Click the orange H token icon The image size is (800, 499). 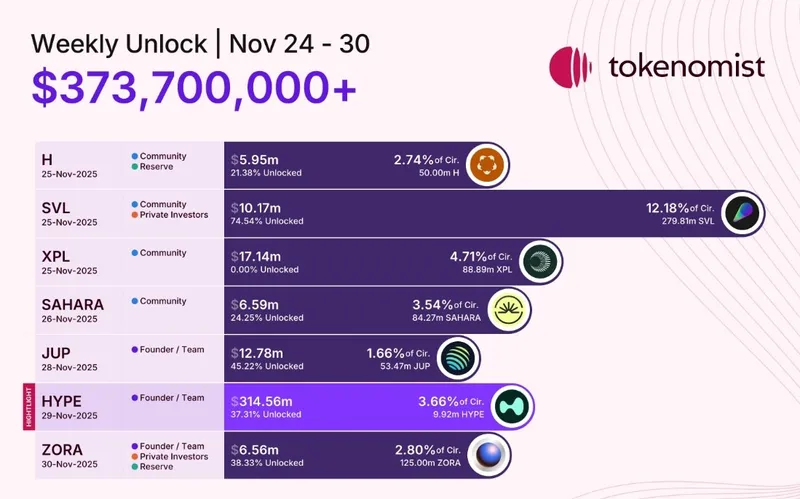487,165
